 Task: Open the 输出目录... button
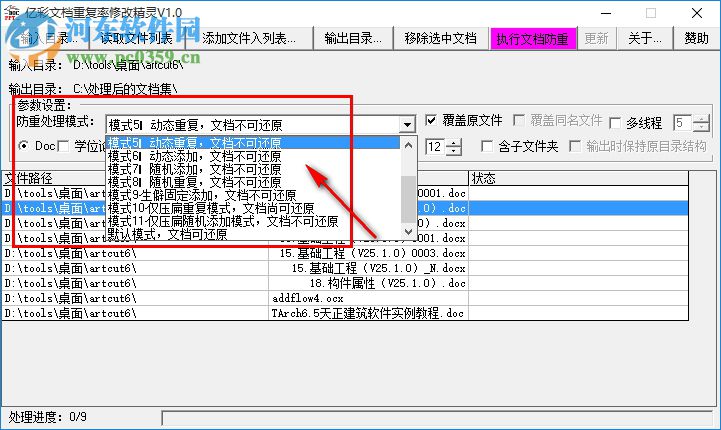(x=353, y=38)
